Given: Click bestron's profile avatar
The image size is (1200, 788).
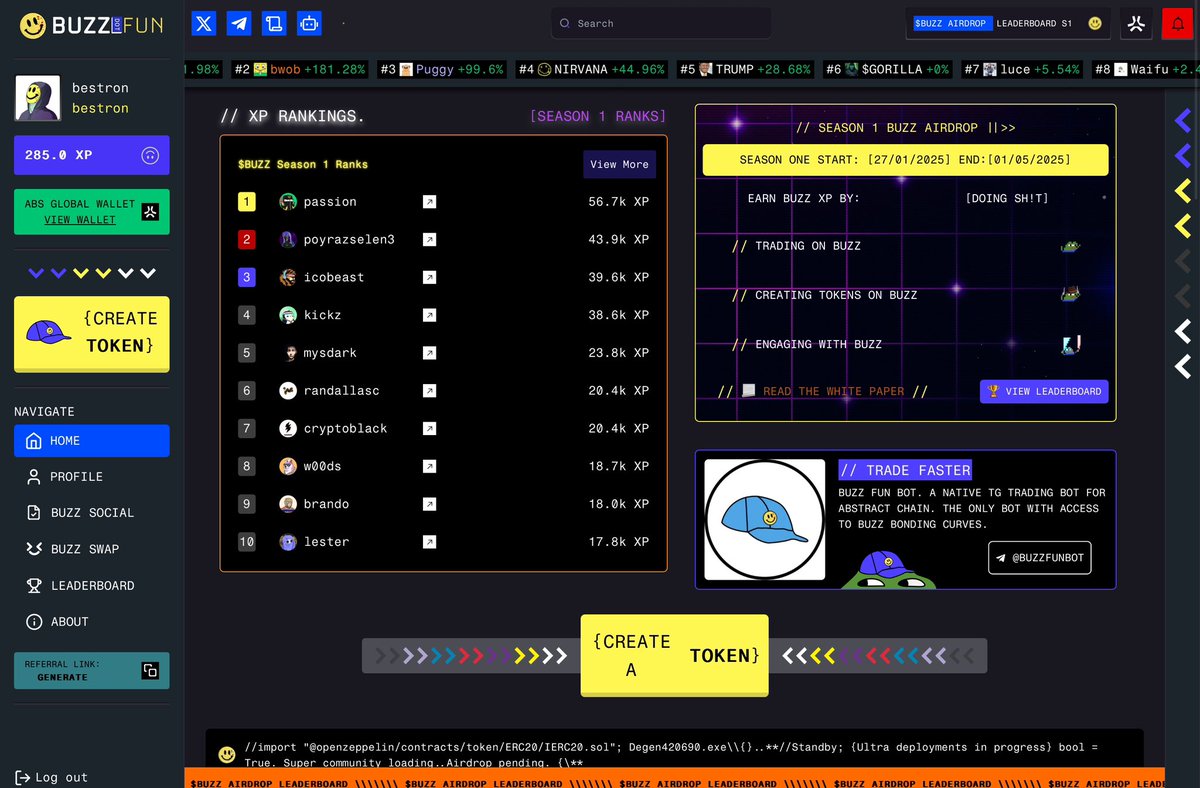Looking at the screenshot, I should [38, 98].
